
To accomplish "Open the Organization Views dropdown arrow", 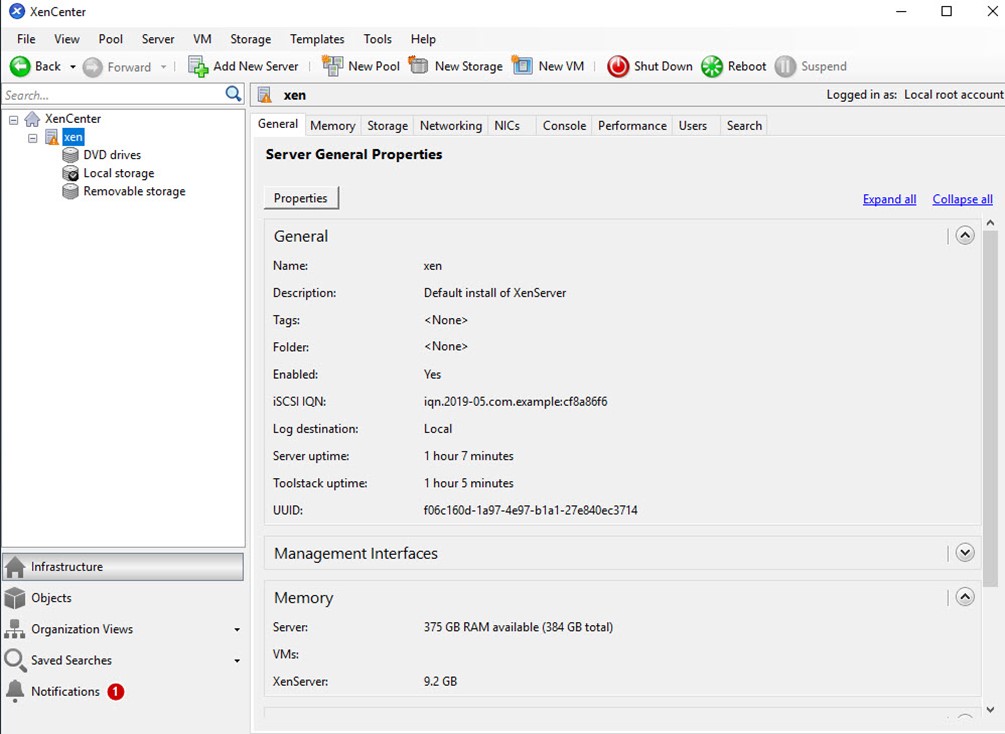I will 237,630.
